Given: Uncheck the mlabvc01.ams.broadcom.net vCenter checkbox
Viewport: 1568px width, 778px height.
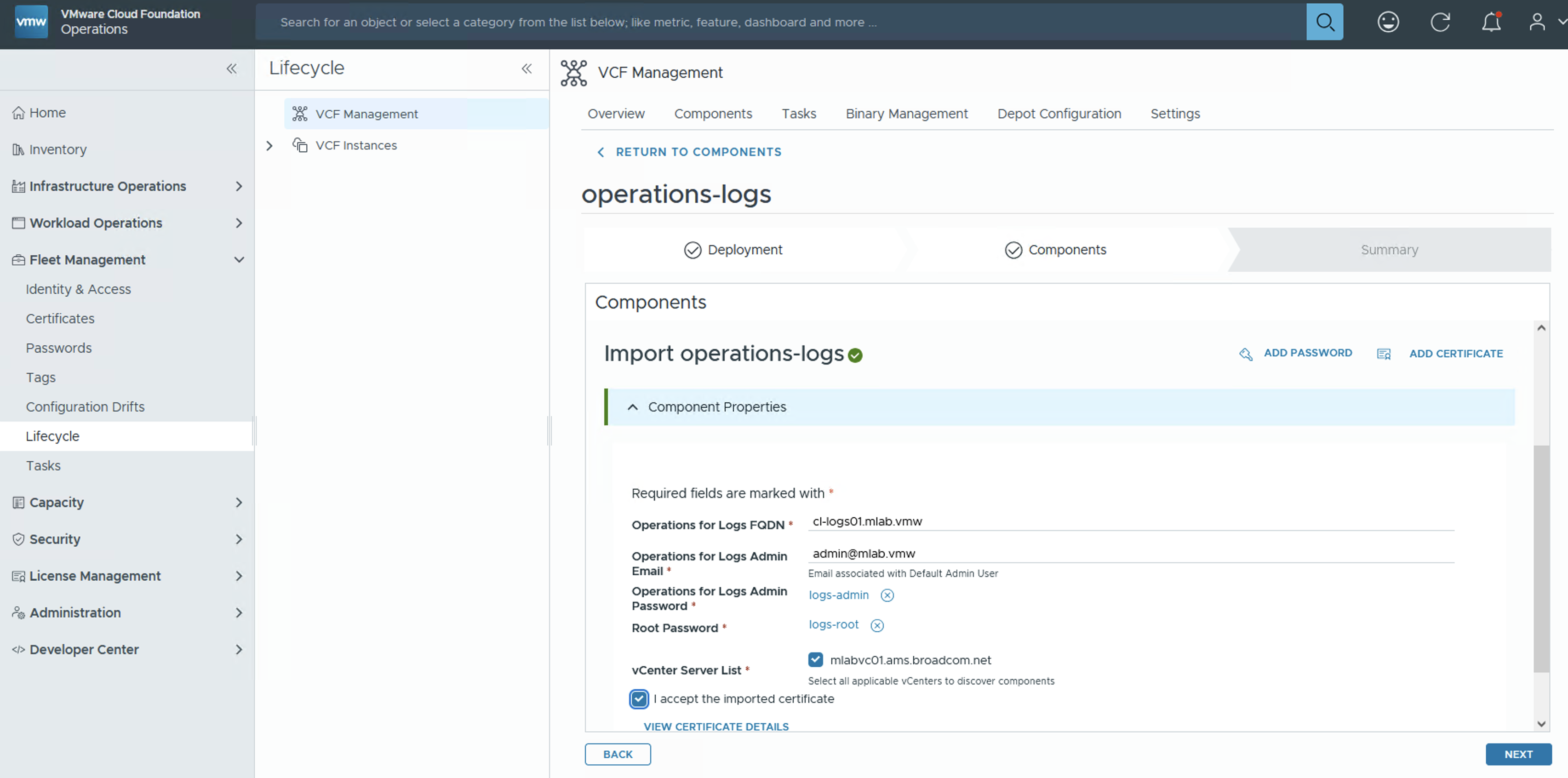Looking at the screenshot, I should click(815, 660).
